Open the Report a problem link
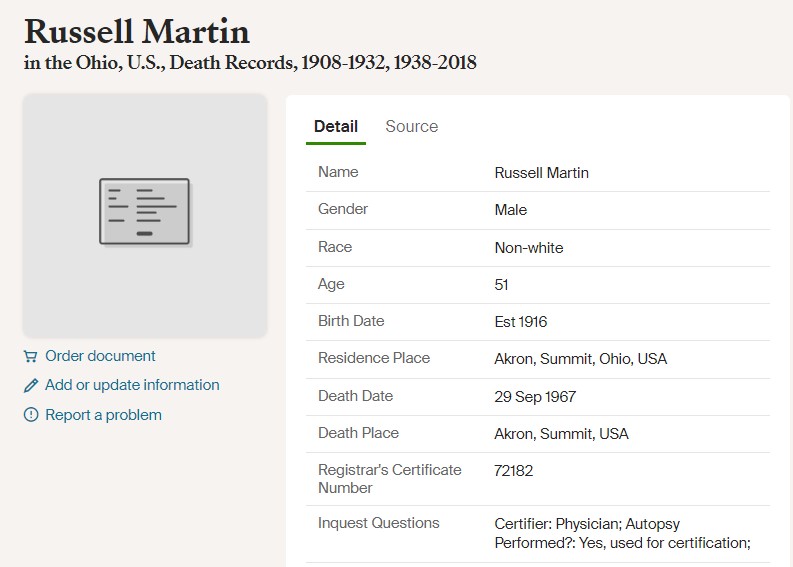Image resolution: width=793 pixels, height=567 pixels. (104, 415)
